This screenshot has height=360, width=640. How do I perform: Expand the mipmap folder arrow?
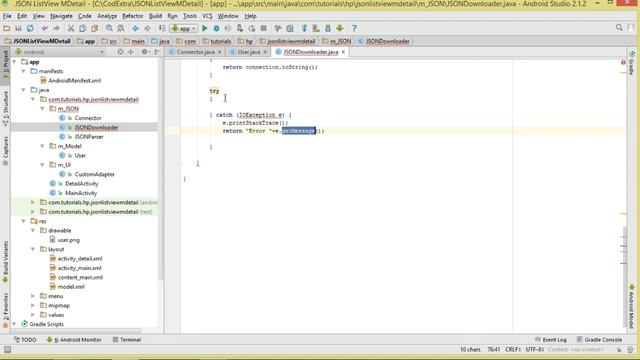[33, 305]
